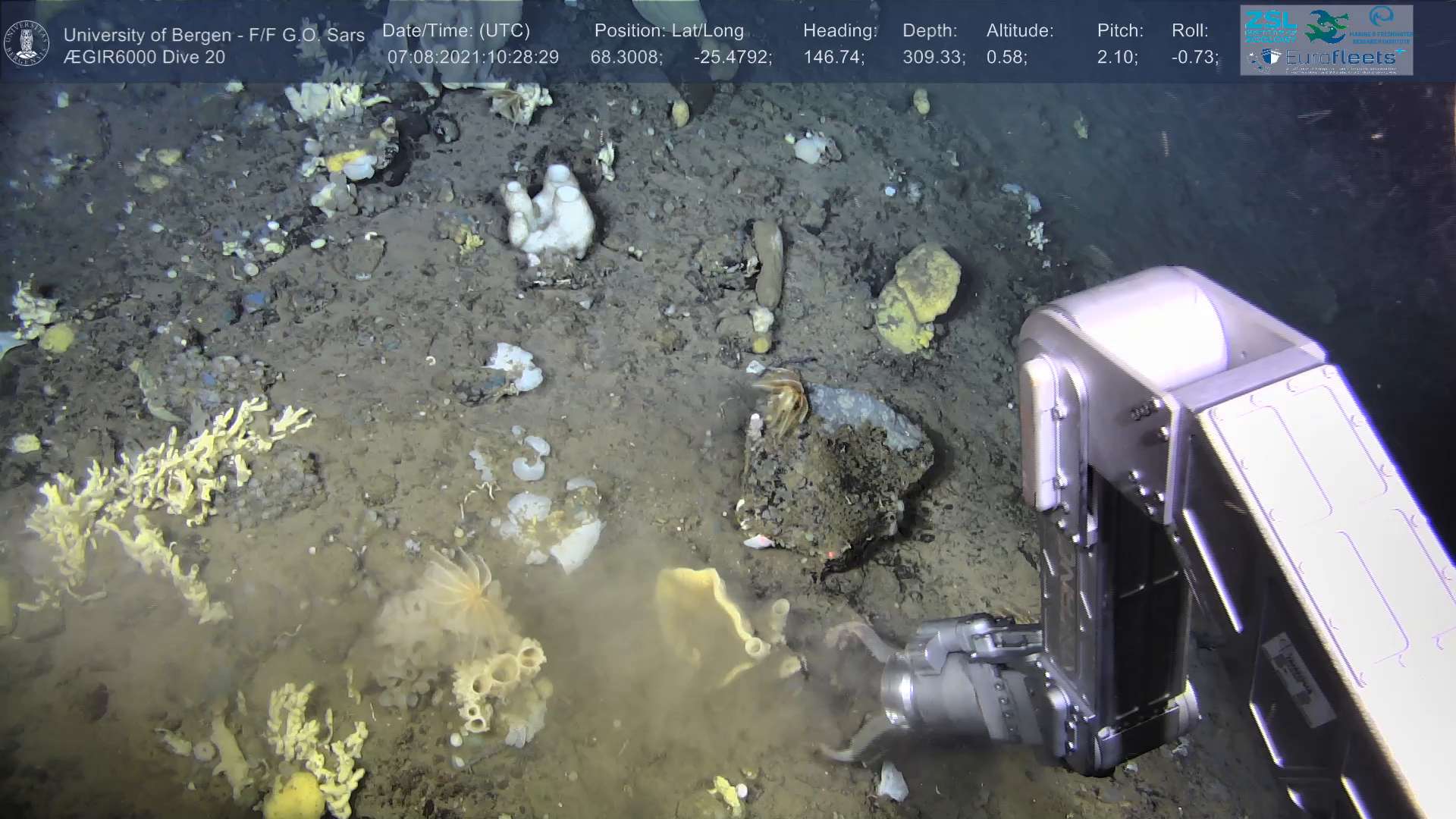The width and height of the screenshot is (1456, 819).
Task: Click the longitude value -25.4792
Action: point(732,57)
